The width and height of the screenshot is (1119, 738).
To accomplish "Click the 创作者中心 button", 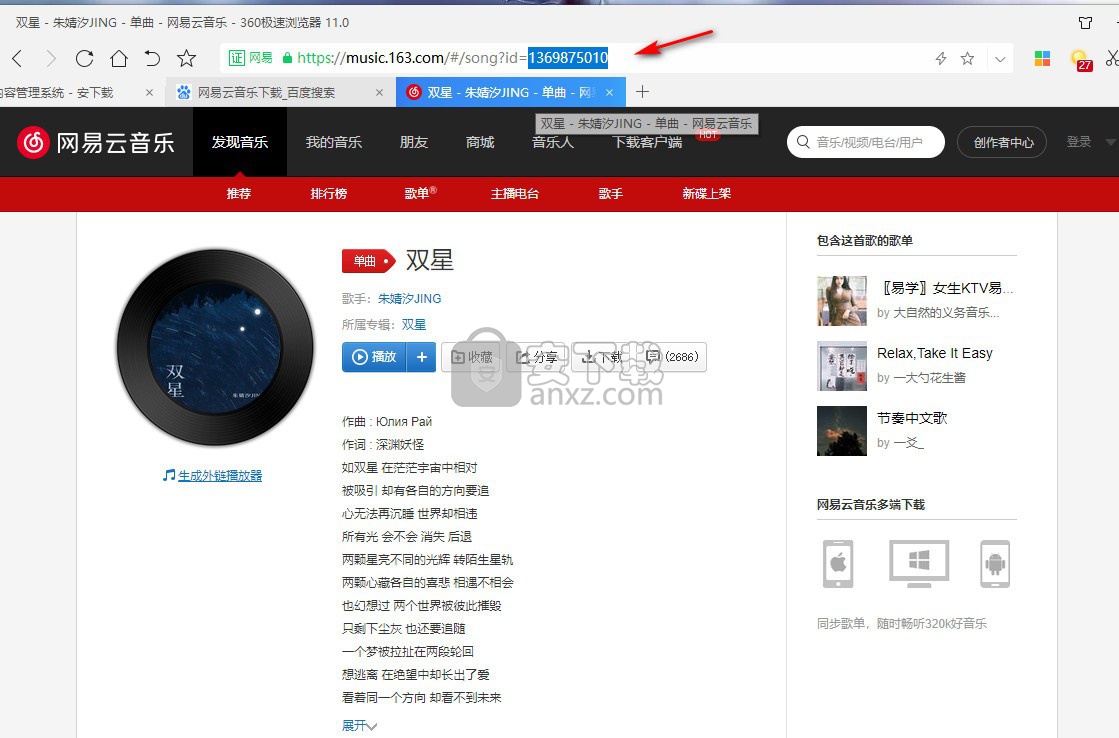I will [1003, 142].
